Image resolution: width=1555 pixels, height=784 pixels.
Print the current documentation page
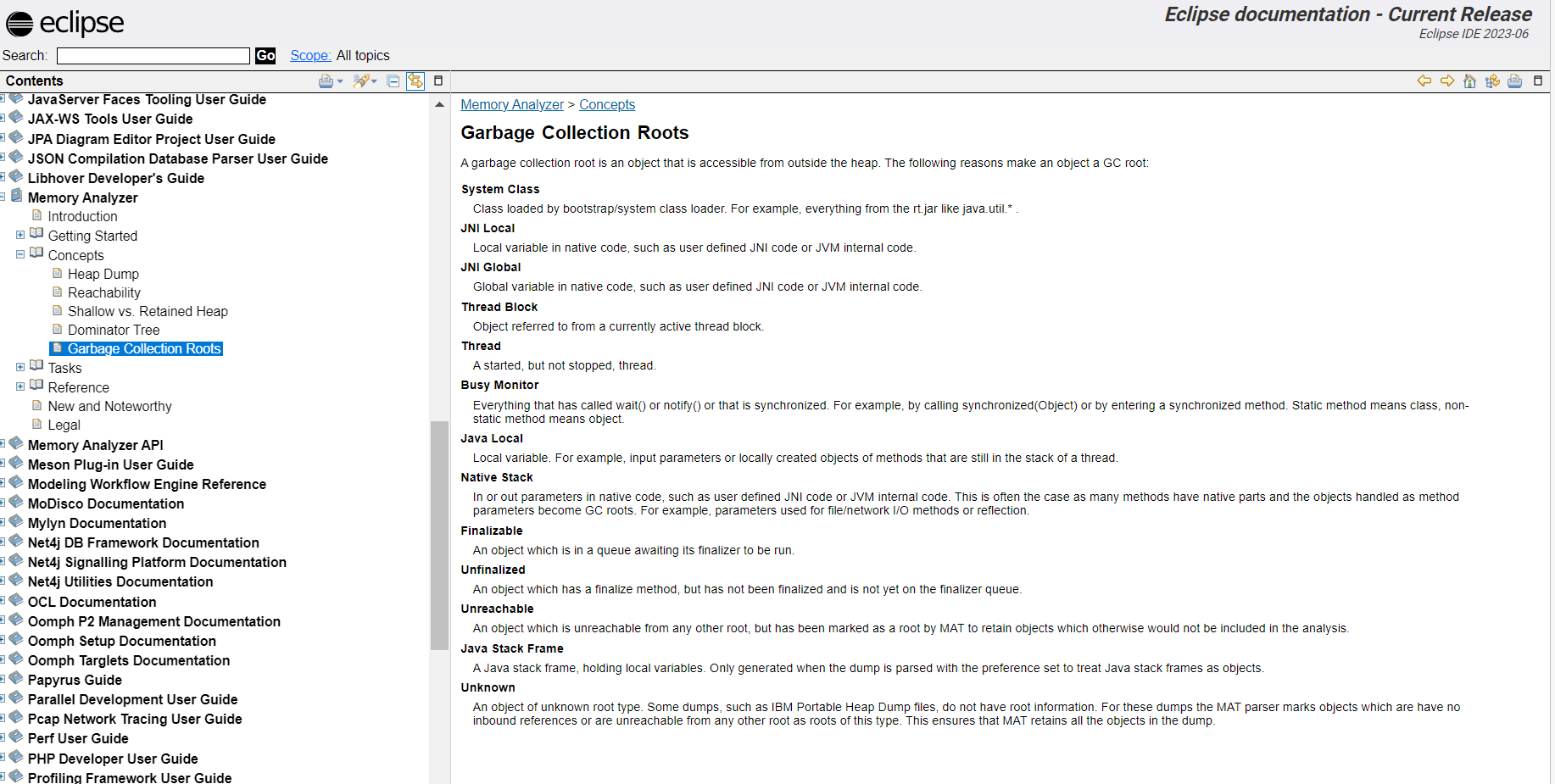coord(1514,81)
